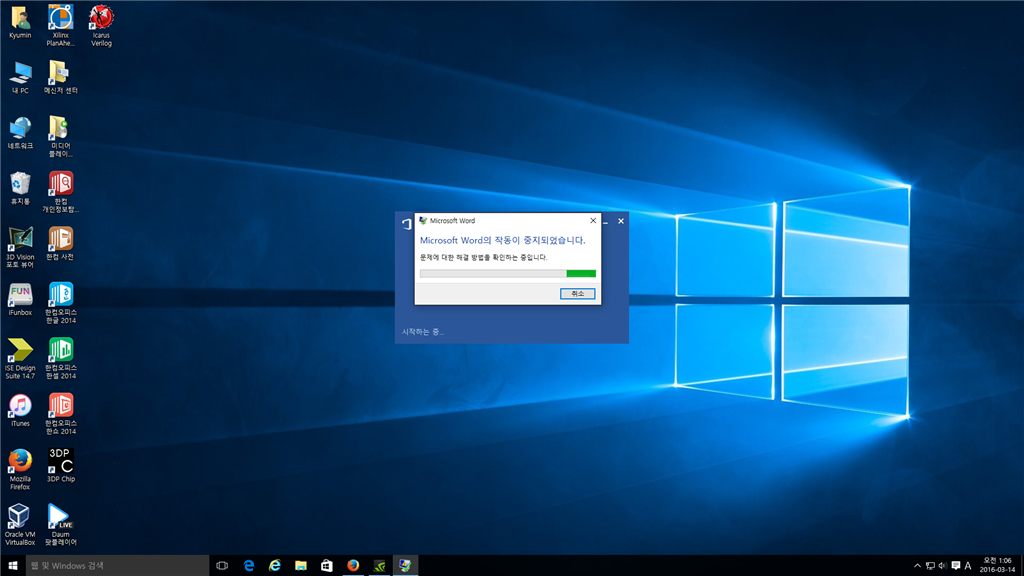
Task: Switch to Firefox on the taskbar
Action: tap(353, 566)
